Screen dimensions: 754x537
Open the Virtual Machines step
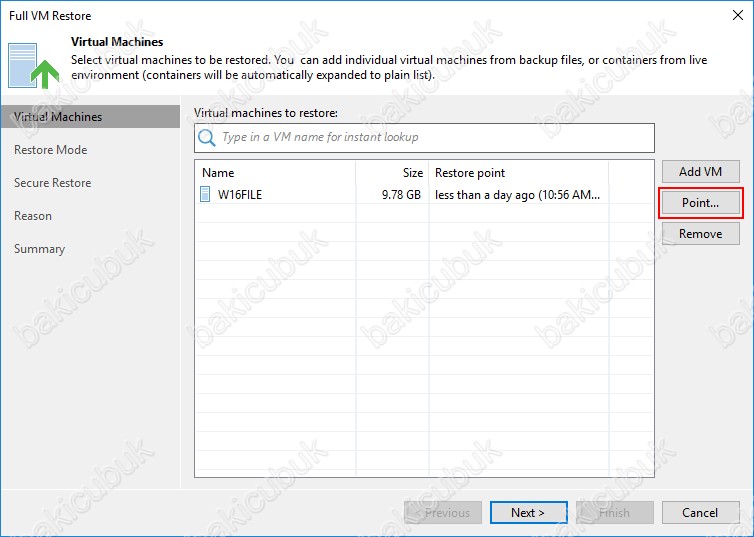[x=90, y=117]
